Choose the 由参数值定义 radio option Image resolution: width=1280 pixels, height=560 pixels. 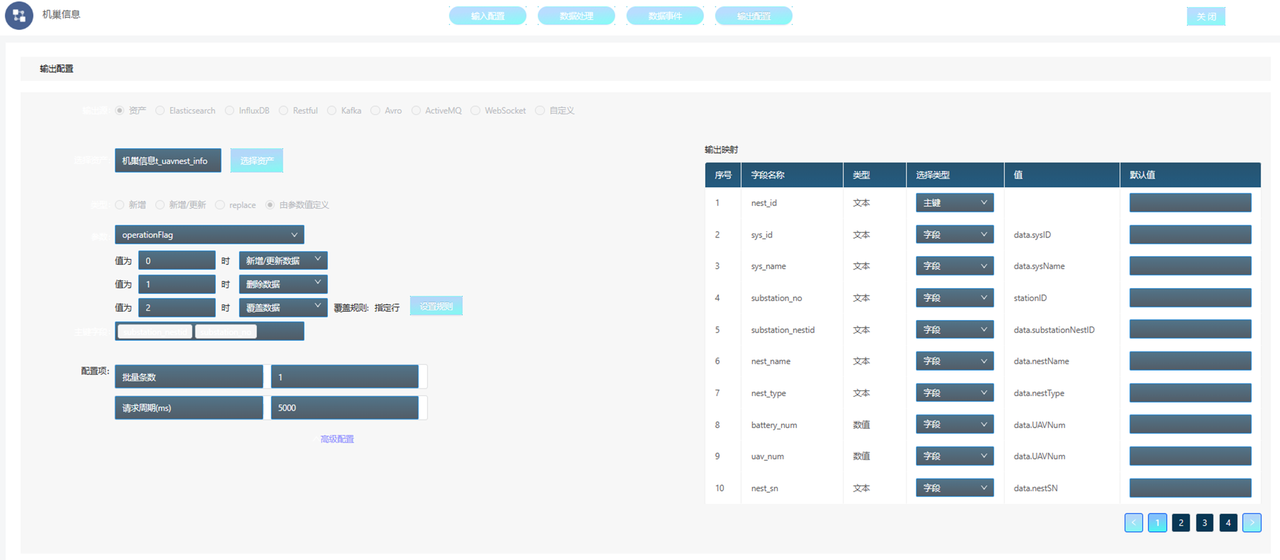point(270,204)
